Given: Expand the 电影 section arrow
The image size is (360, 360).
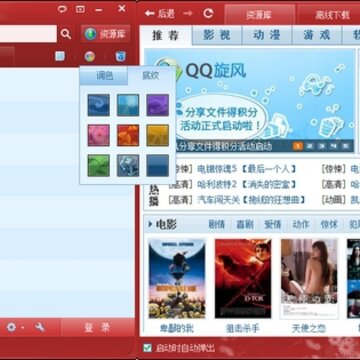Looking at the screenshot, I should coord(150,224).
